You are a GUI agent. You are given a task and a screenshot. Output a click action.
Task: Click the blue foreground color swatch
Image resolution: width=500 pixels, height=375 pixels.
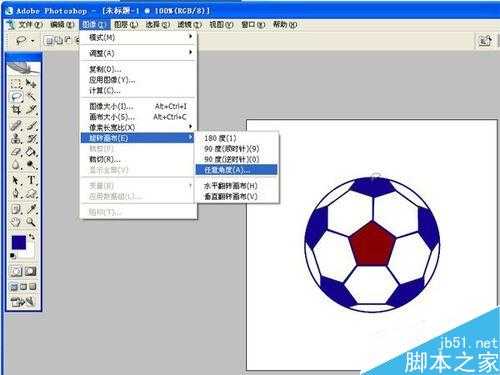(x=19, y=243)
